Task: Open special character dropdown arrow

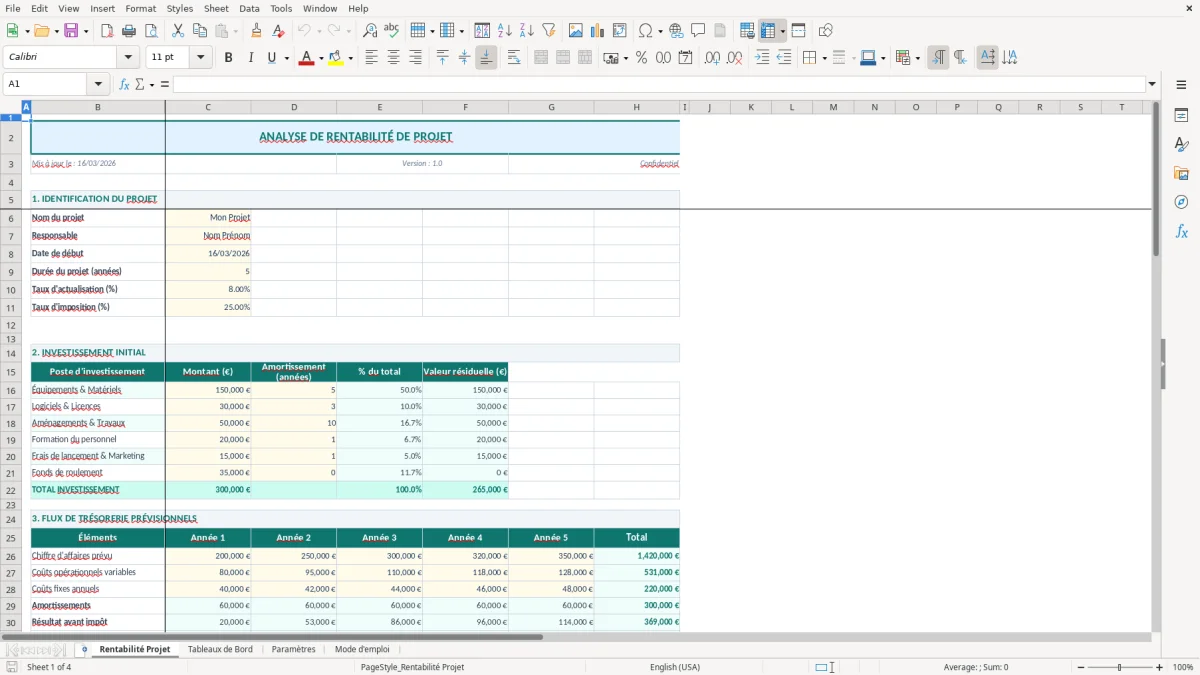Action: (x=660, y=31)
